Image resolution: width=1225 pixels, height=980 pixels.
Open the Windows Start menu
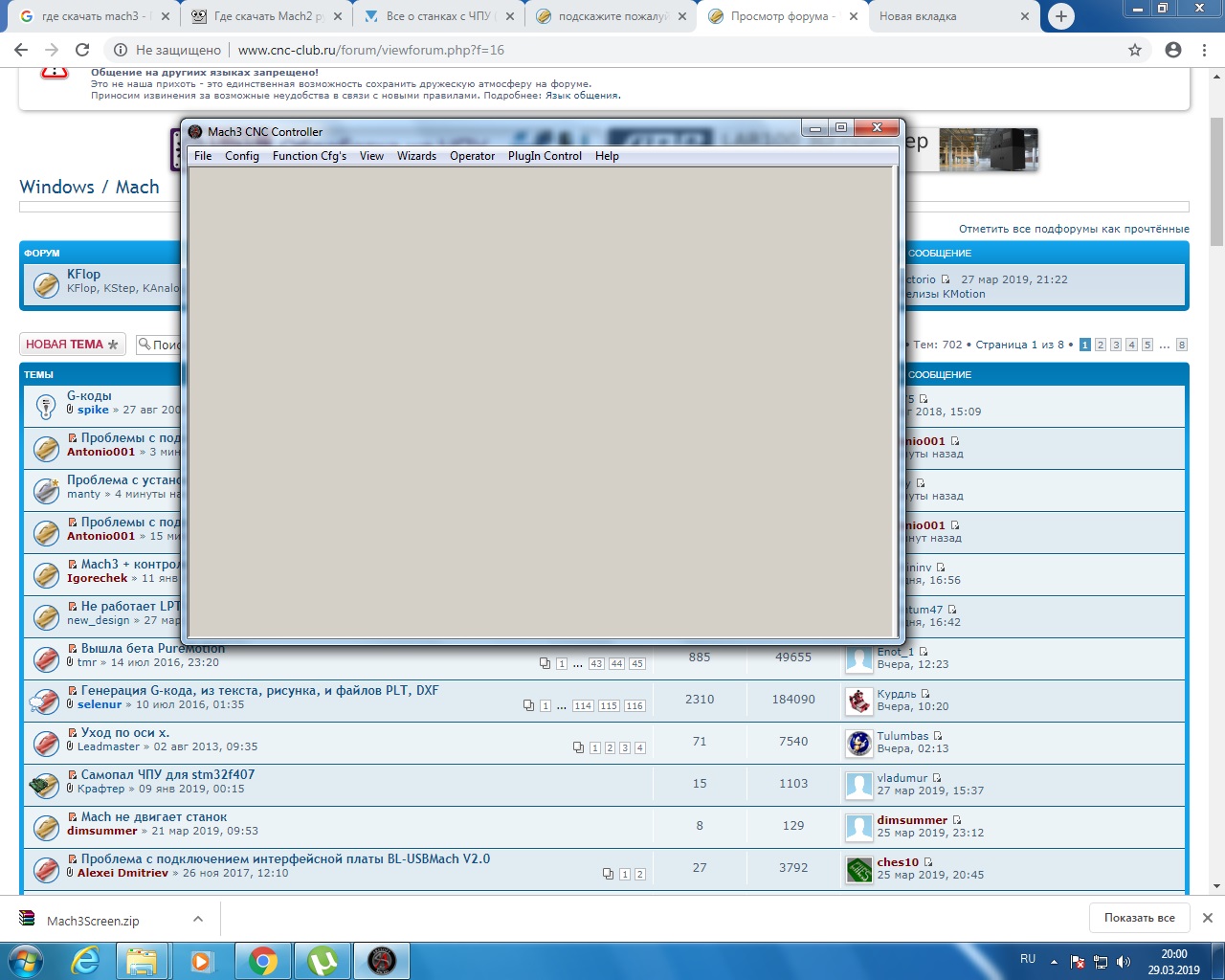point(24,961)
